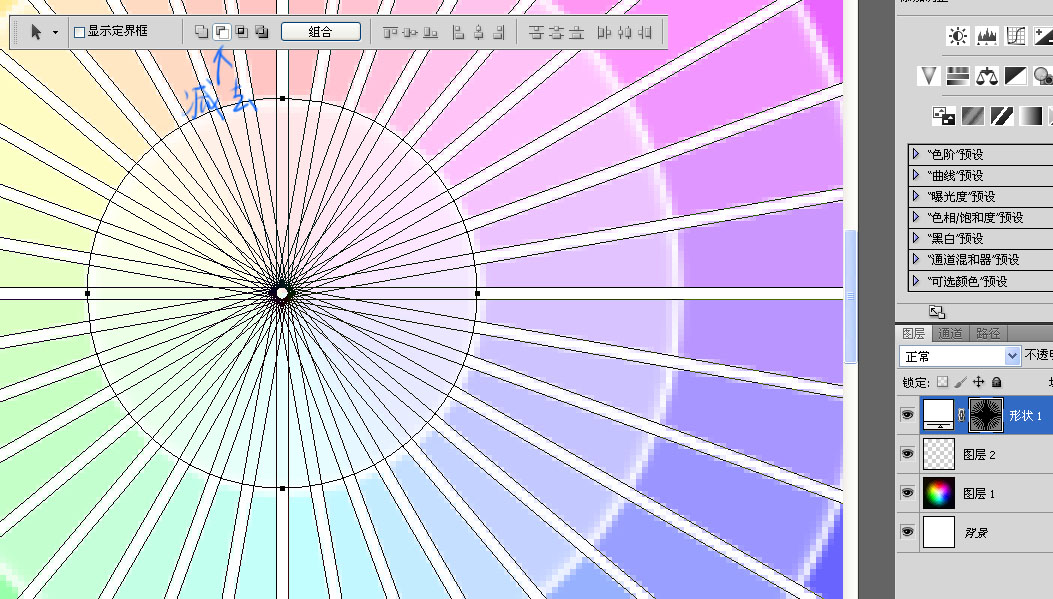Screen dimensions: 1053x599
Task: Expand the "可选颜色"预设 presets
Action: pos(916,281)
